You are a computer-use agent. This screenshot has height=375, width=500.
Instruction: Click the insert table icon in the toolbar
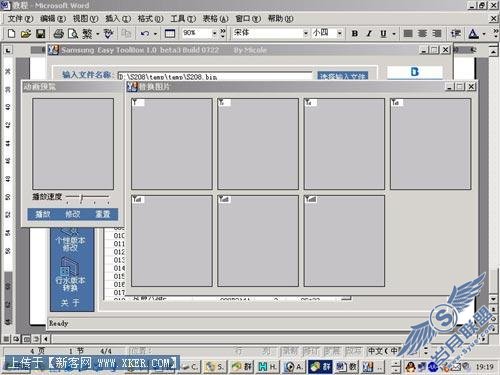[170, 33]
